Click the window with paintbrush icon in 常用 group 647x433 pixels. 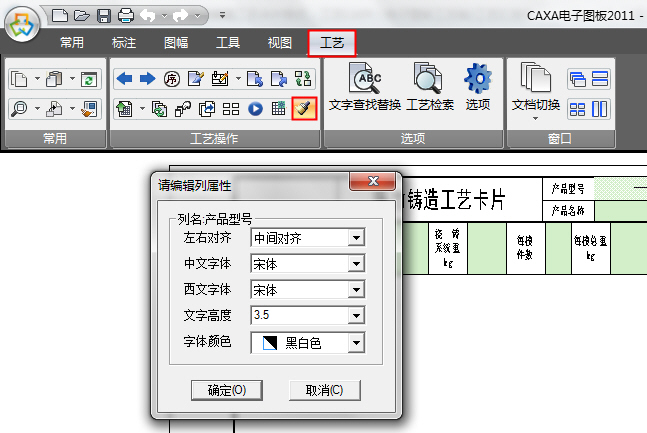89,109
